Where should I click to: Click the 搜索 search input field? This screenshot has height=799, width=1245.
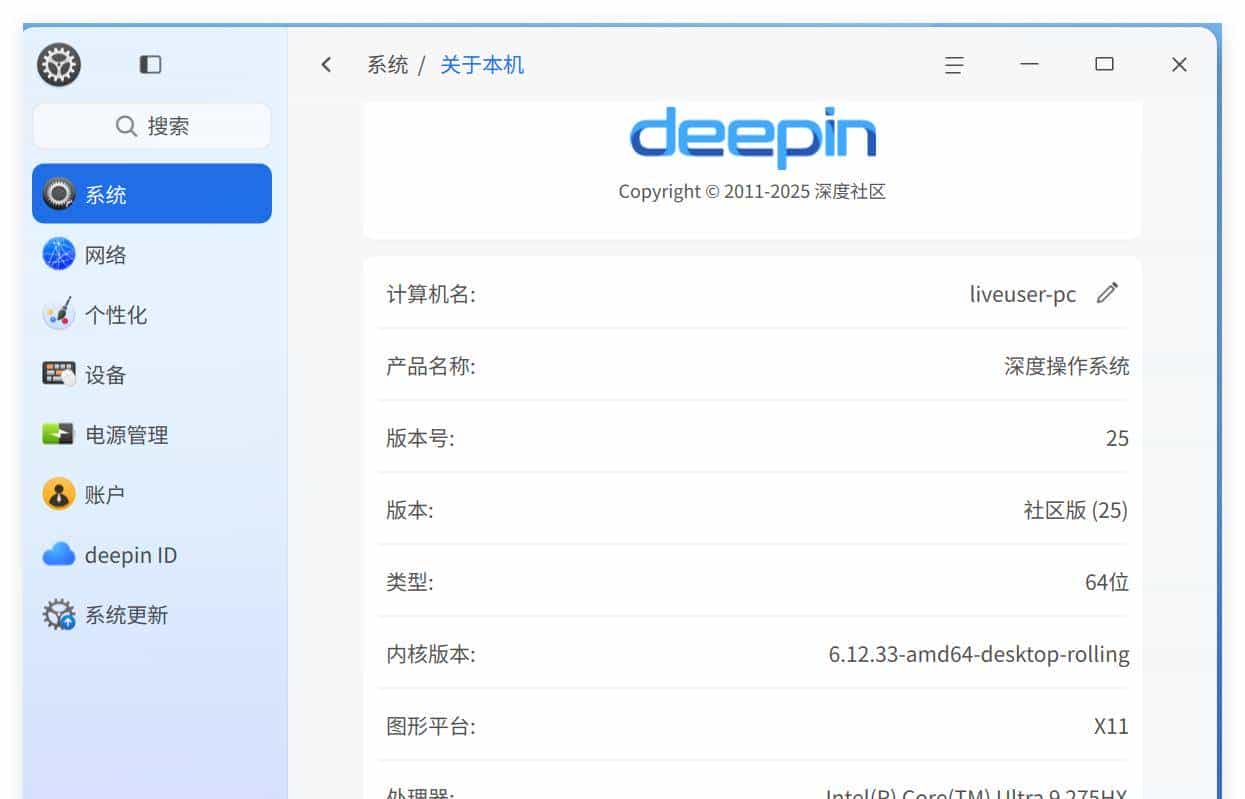[x=152, y=125]
